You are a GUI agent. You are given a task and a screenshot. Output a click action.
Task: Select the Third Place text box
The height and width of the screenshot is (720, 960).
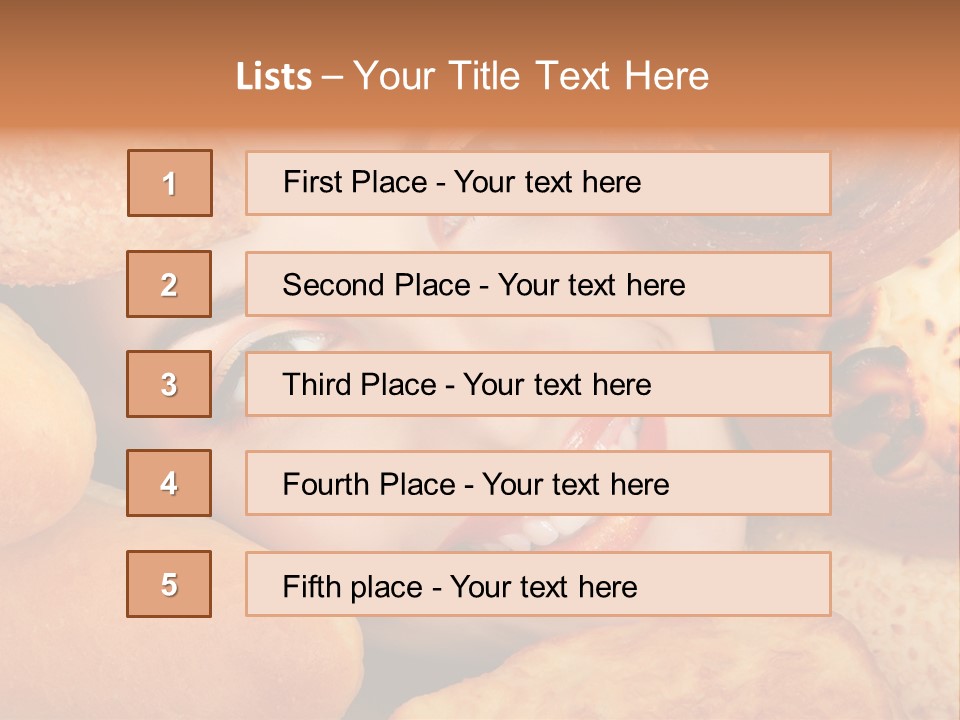[538, 384]
